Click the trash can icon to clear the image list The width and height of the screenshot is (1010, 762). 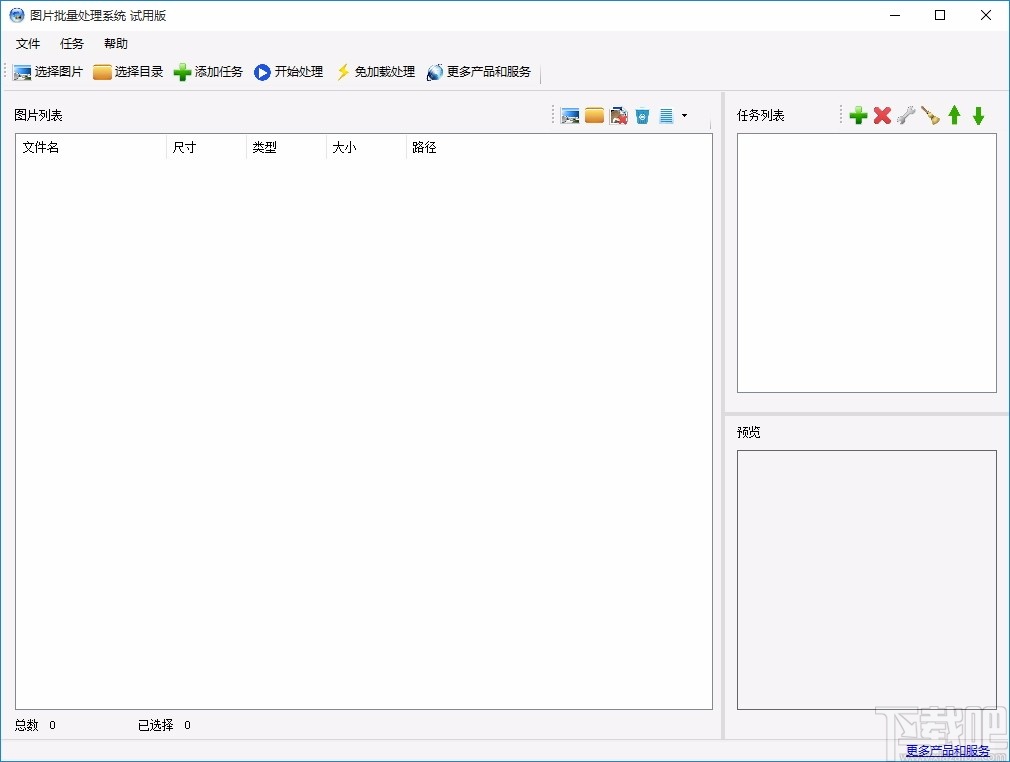[642, 115]
